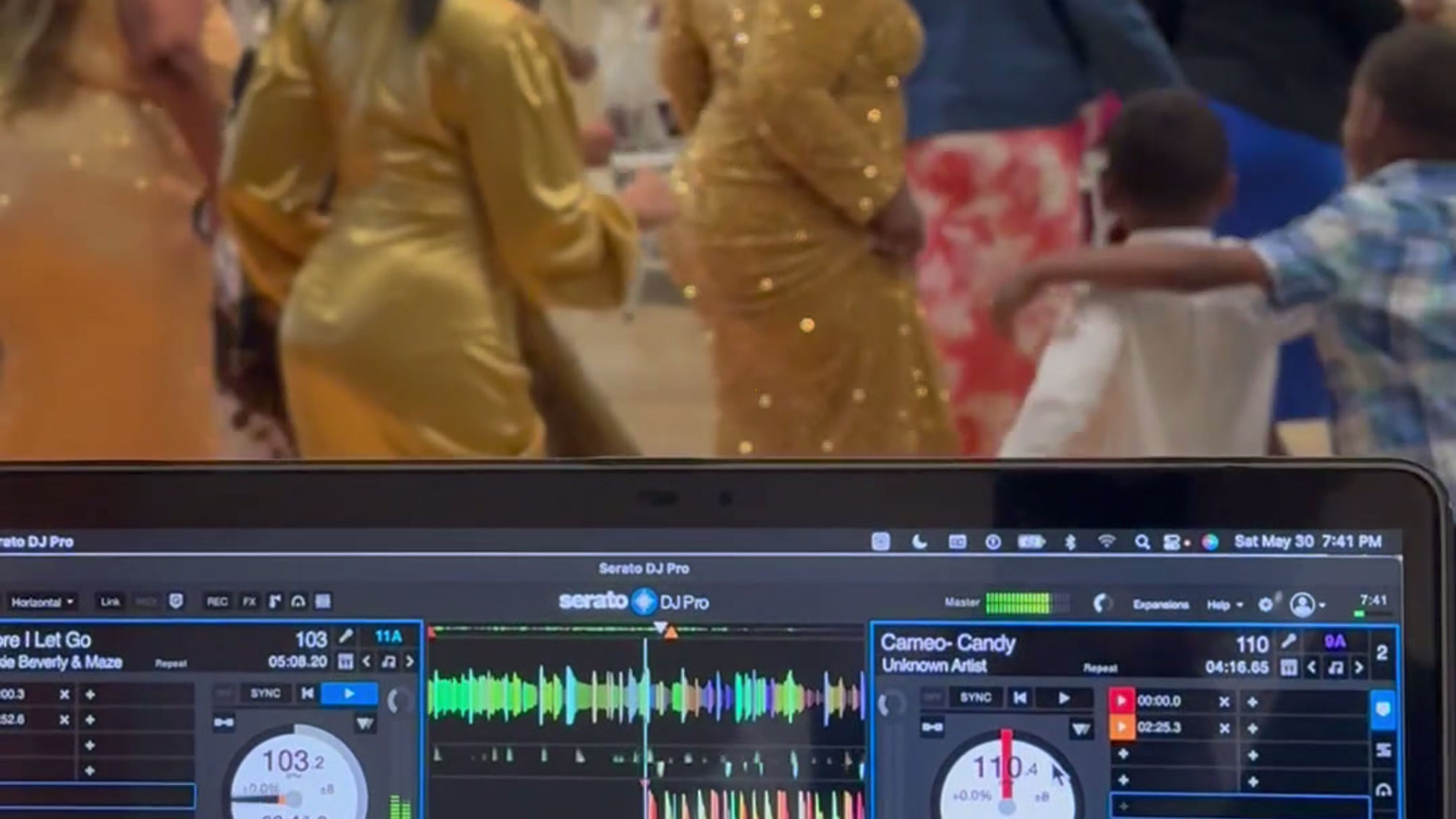Toggle the REC recording panel
Viewport: 1456px width, 819px height.
[x=217, y=602]
